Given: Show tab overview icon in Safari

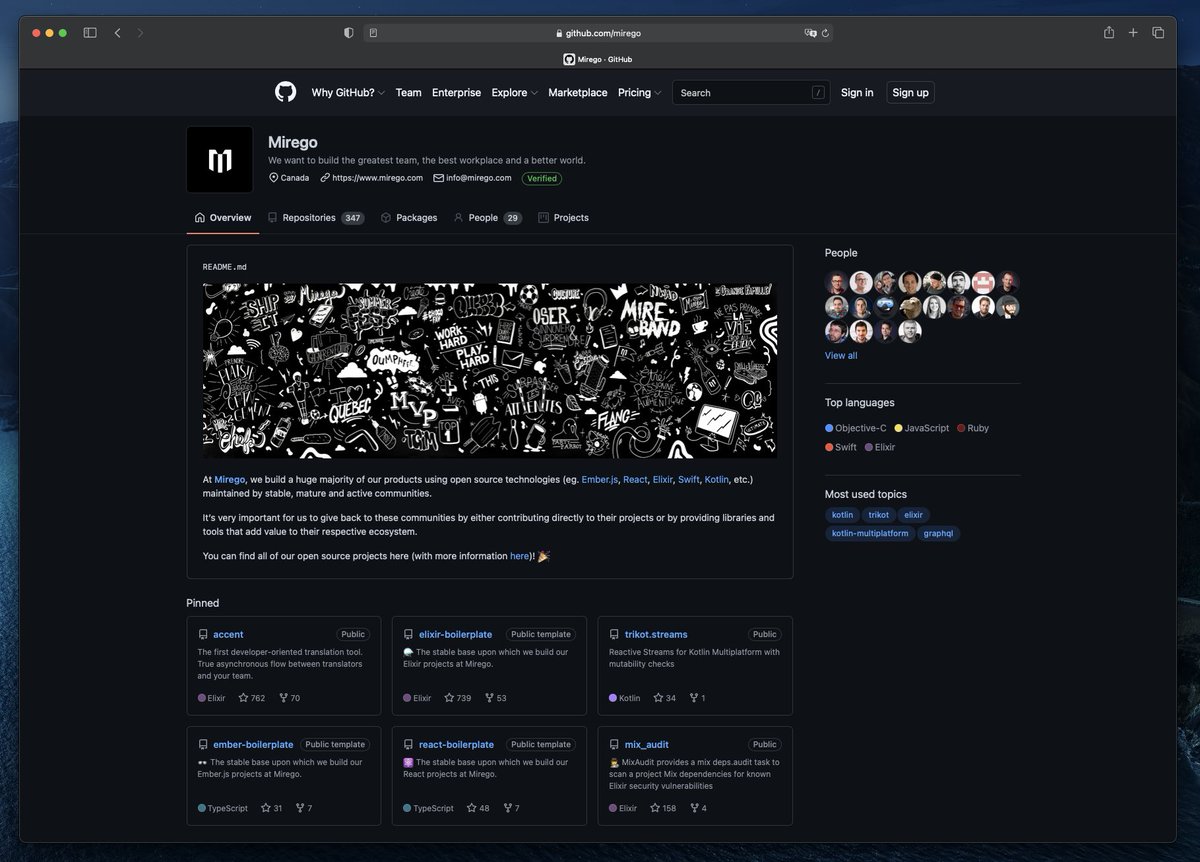Looking at the screenshot, I should click(1158, 33).
